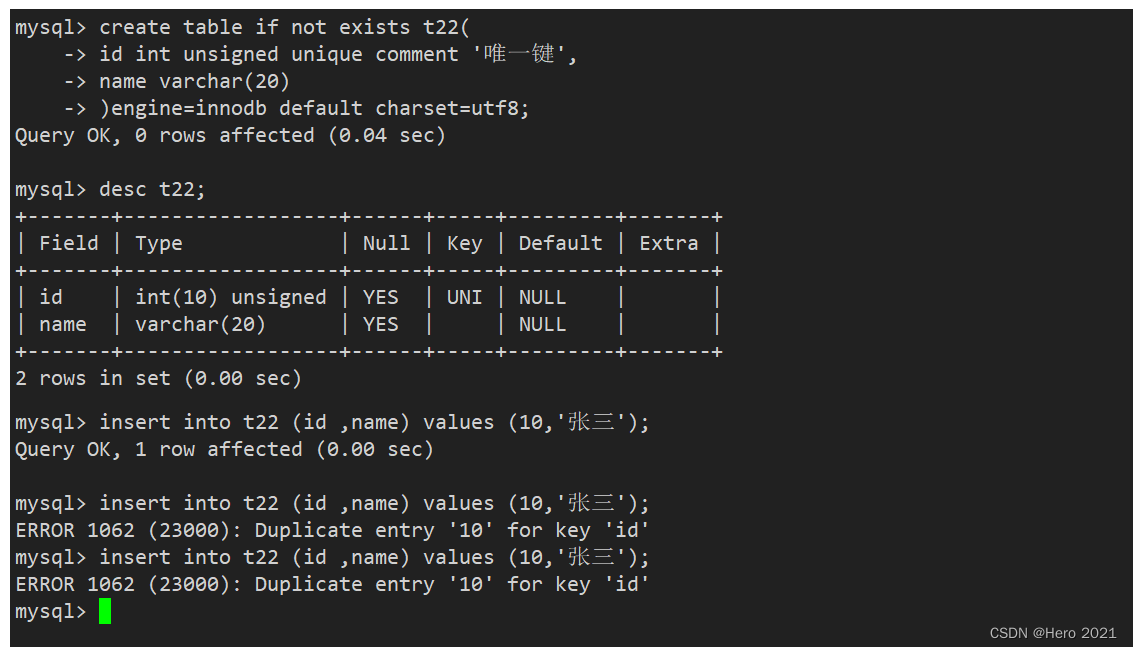Select the Field column header

[x=69, y=243]
